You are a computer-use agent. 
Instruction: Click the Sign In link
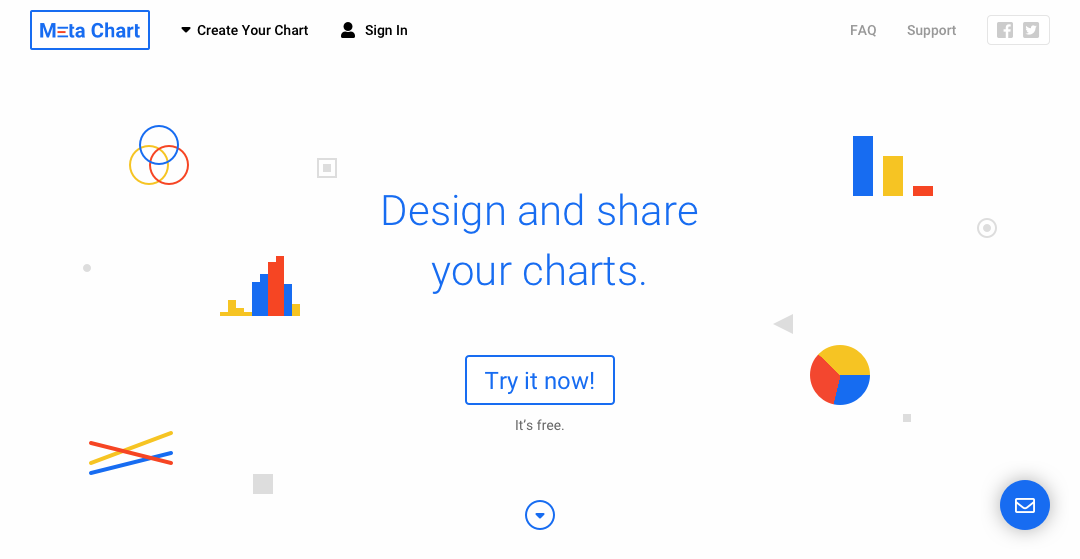tap(386, 30)
